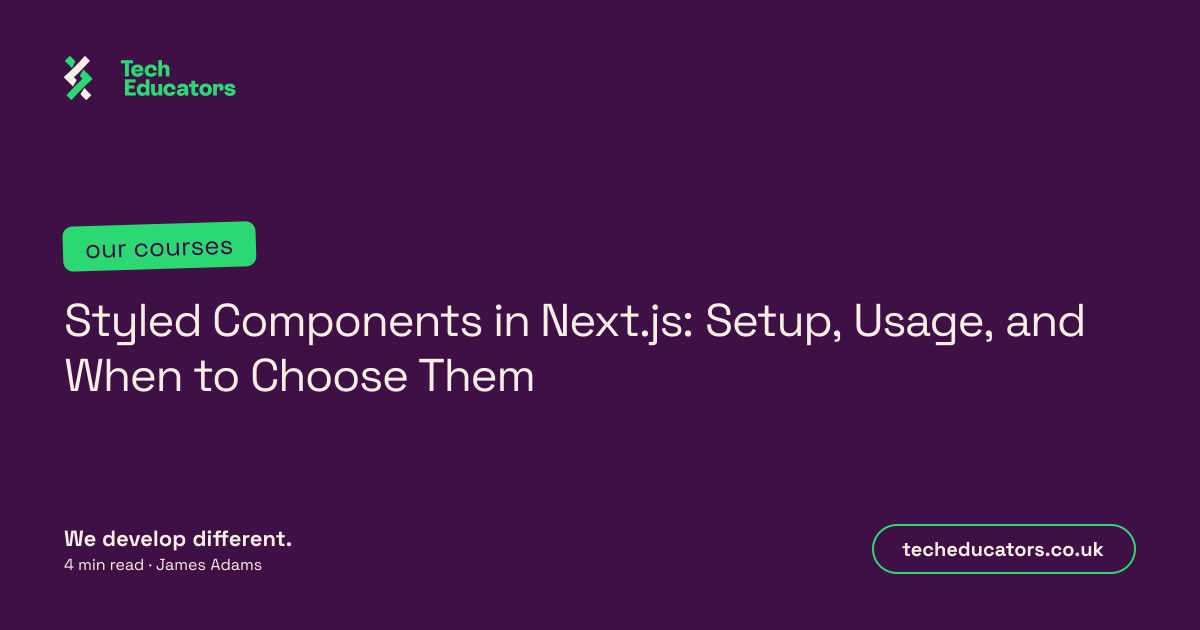Screen dimensions: 1200x630
Task: Open author James Adams
Action: click(209, 565)
